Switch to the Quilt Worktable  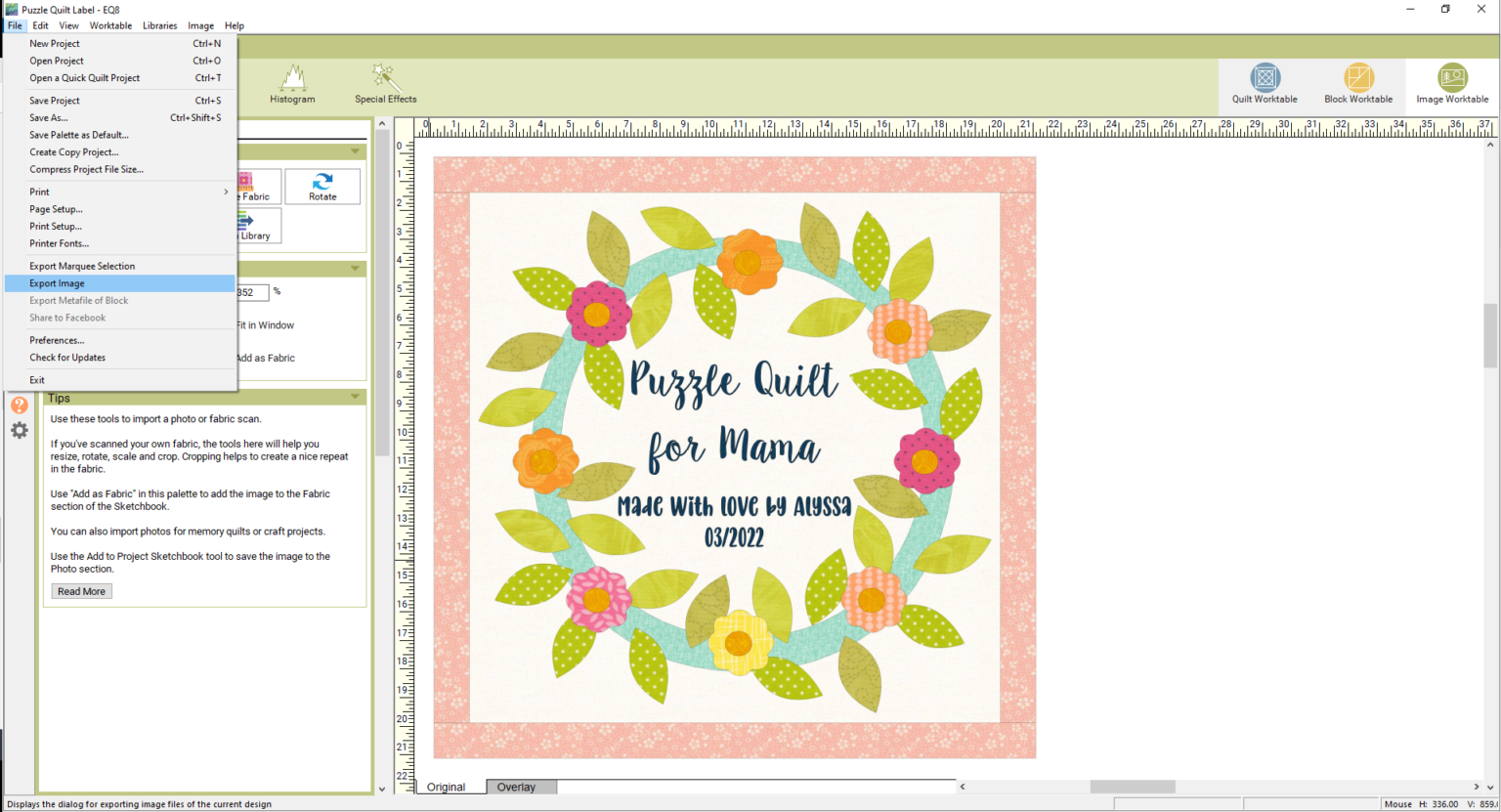pyautogui.click(x=1265, y=84)
